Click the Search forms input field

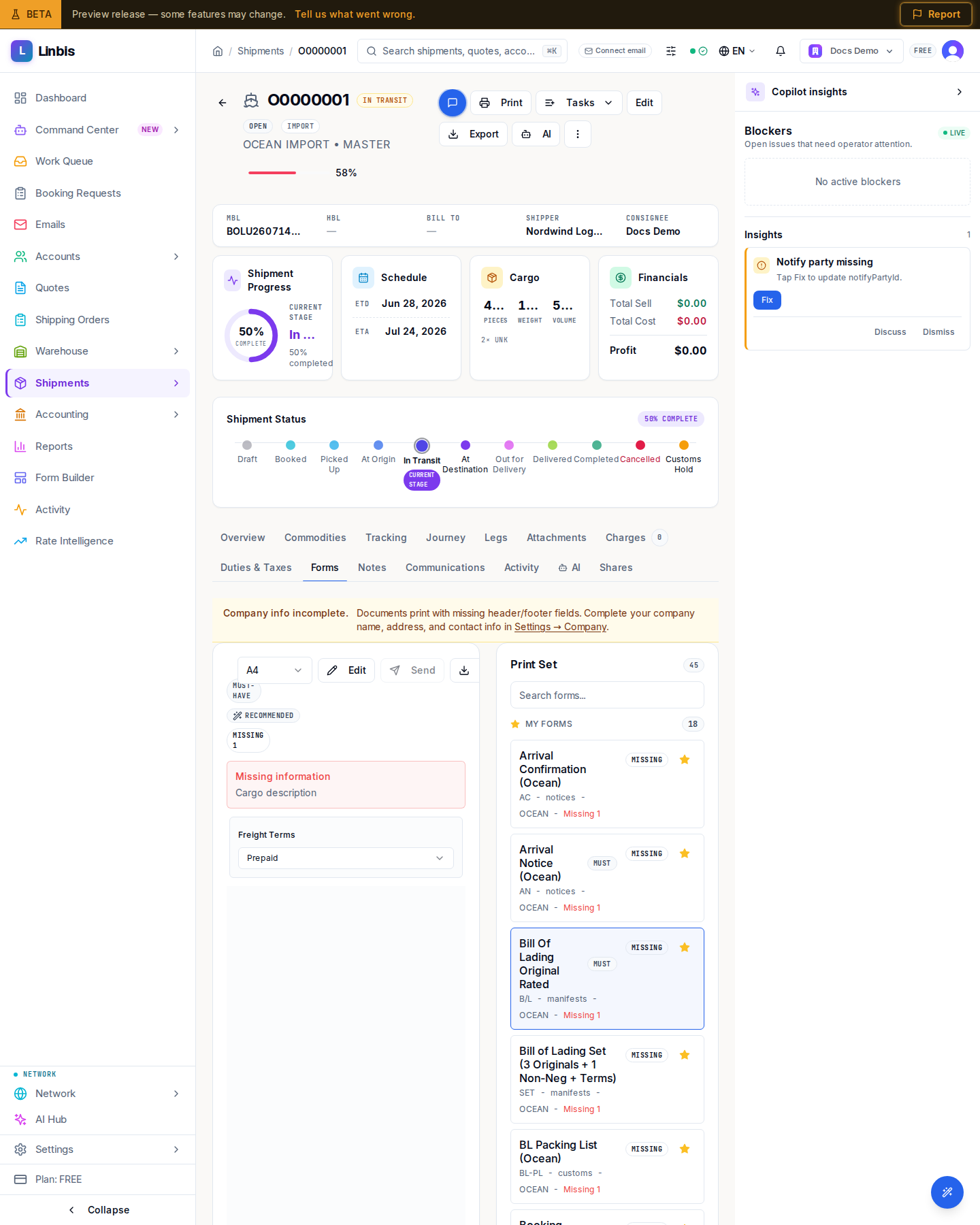607,696
